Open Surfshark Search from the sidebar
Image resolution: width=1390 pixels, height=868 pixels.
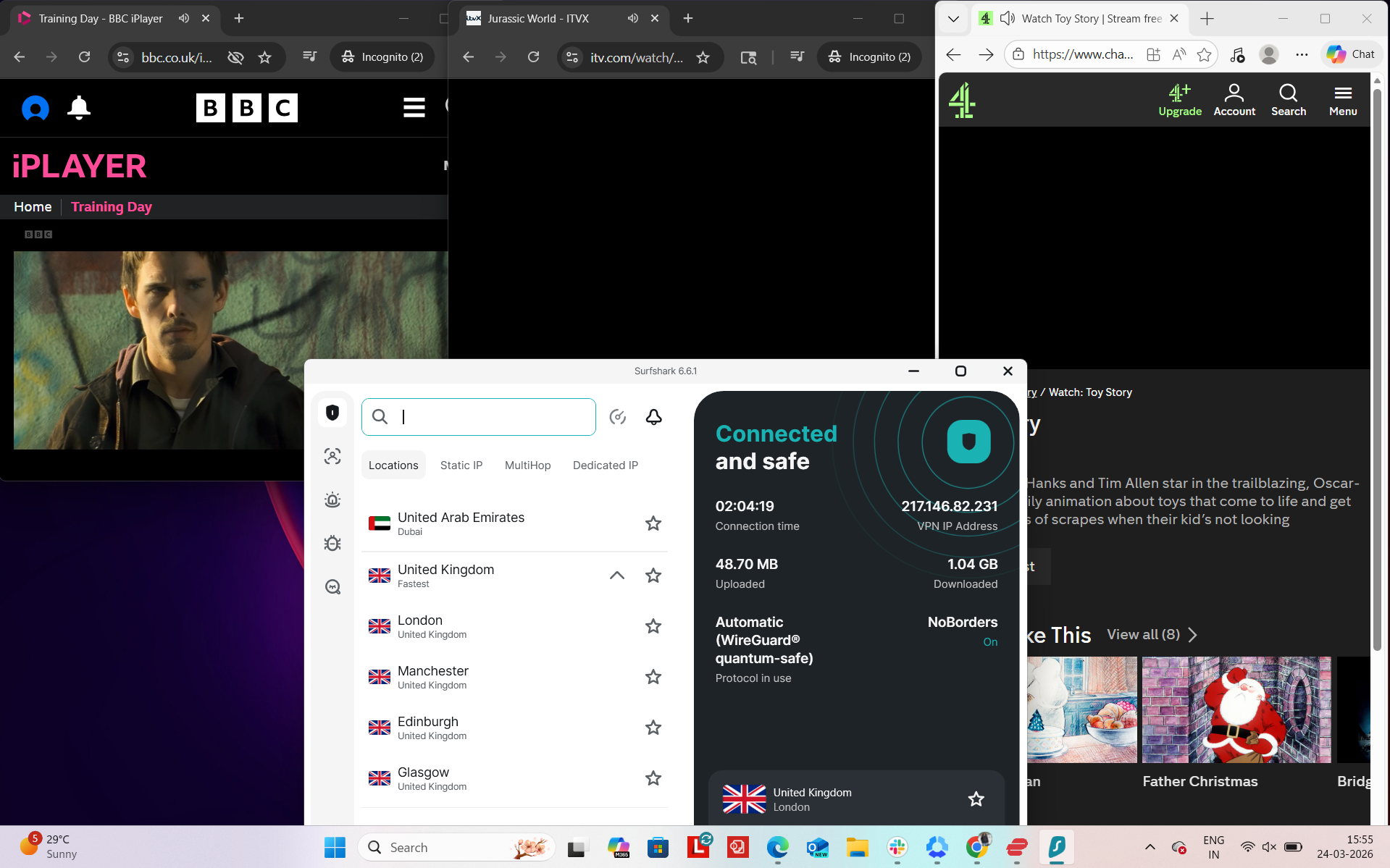tap(332, 586)
